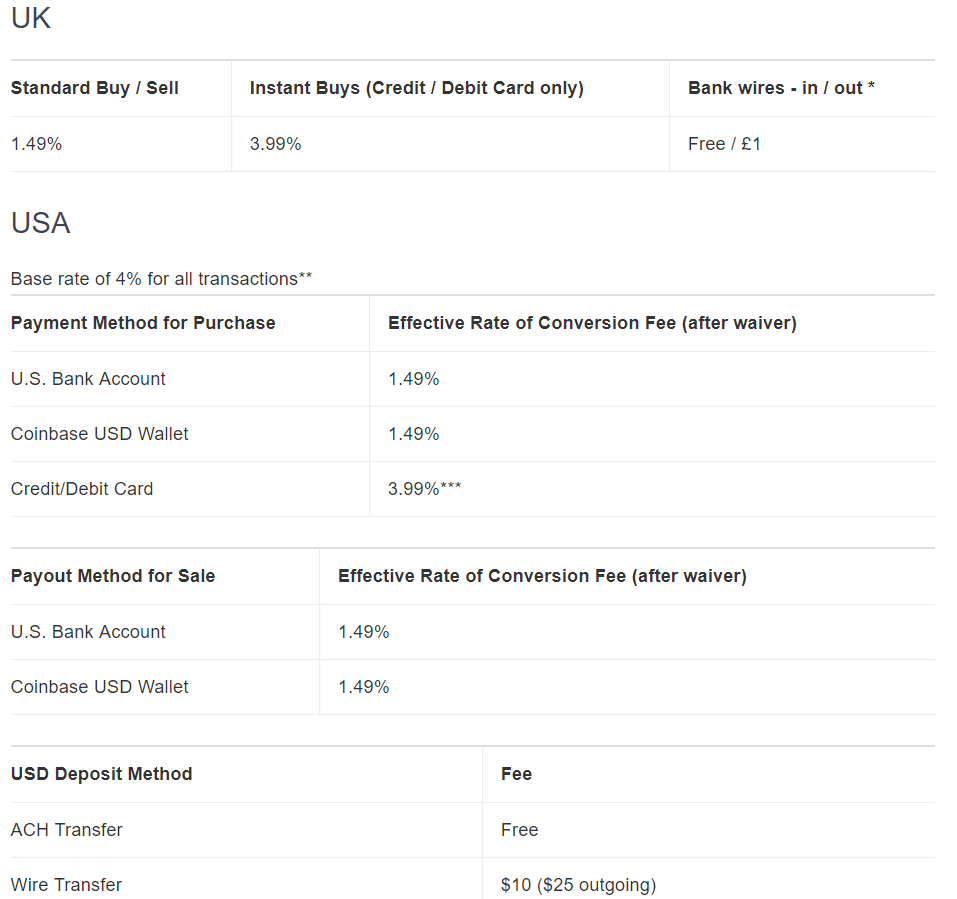This screenshot has width=957, height=899.
Task: Click the Instant Buys column header
Action: click(x=416, y=88)
